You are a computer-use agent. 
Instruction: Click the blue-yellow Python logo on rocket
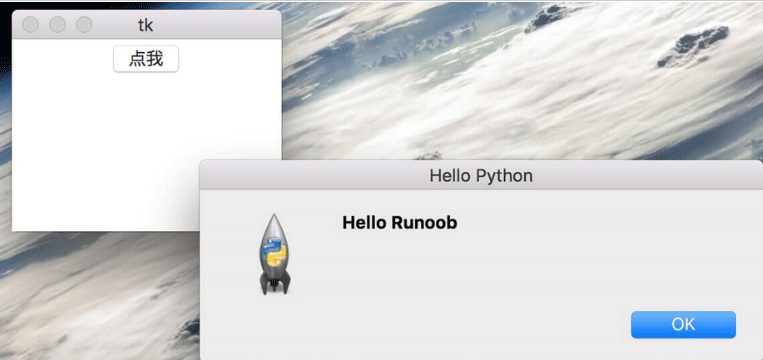click(x=273, y=252)
